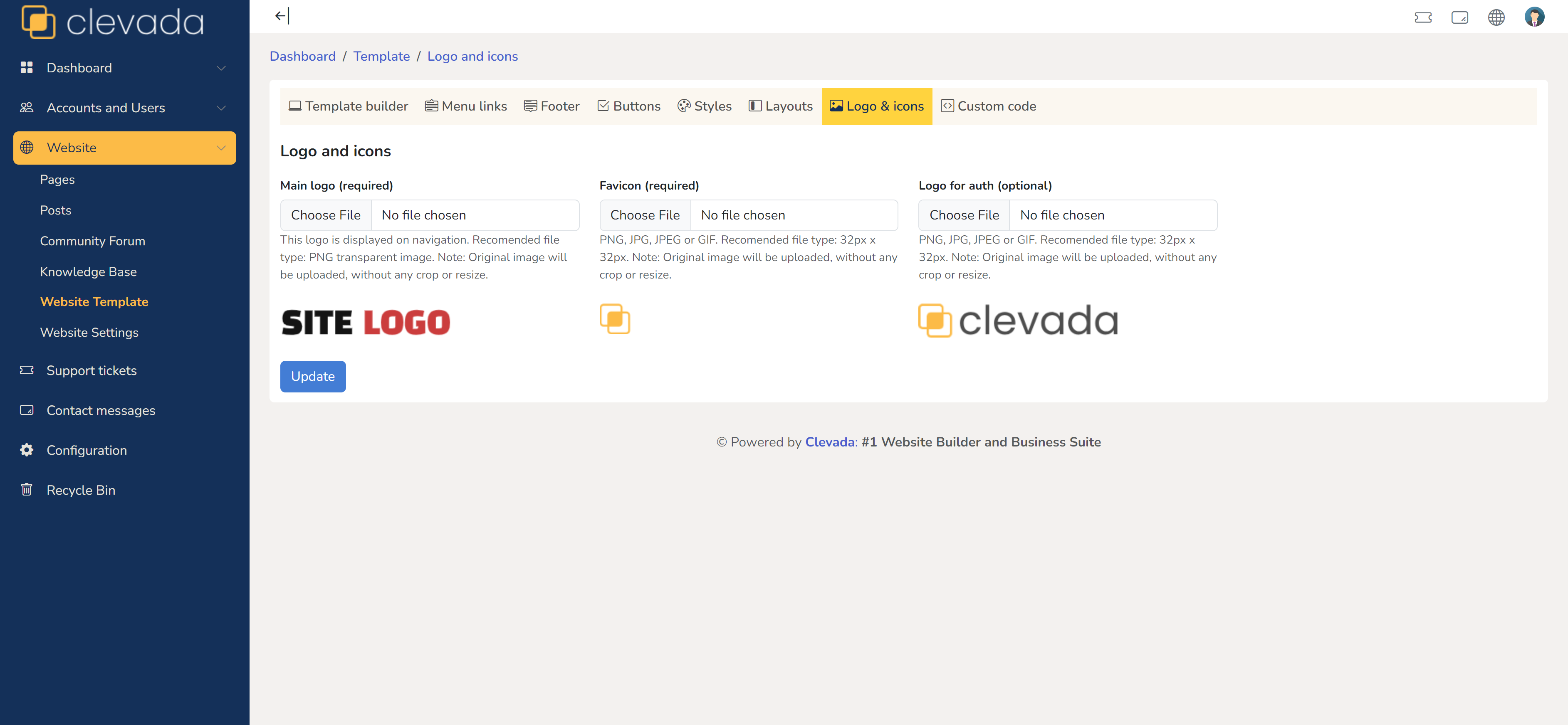
Task: Click the Custom code icon
Action: tap(947, 106)
